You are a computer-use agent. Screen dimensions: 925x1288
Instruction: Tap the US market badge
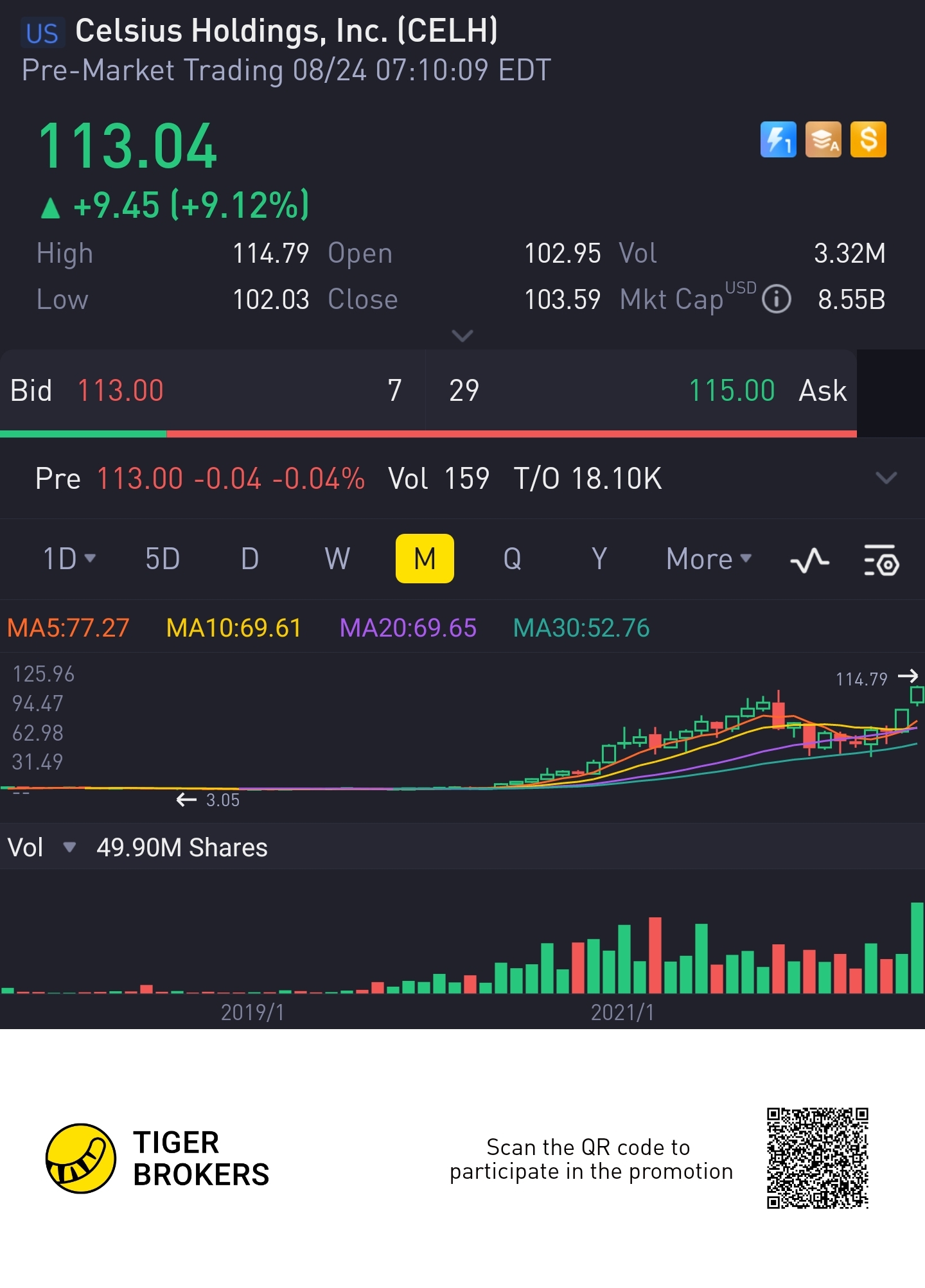click(42, 33)
